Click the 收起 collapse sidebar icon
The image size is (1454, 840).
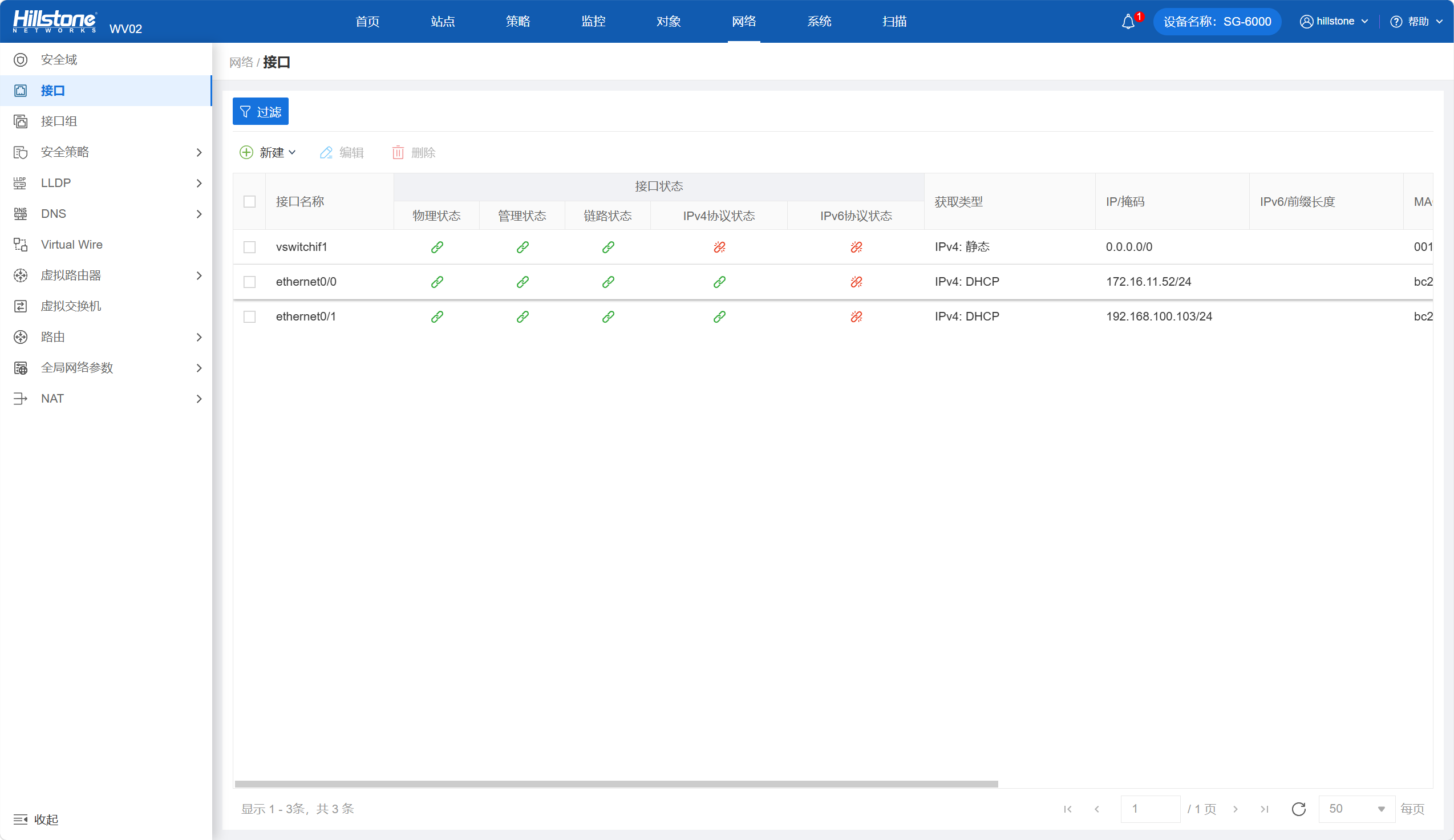click(x=21, y=819)
